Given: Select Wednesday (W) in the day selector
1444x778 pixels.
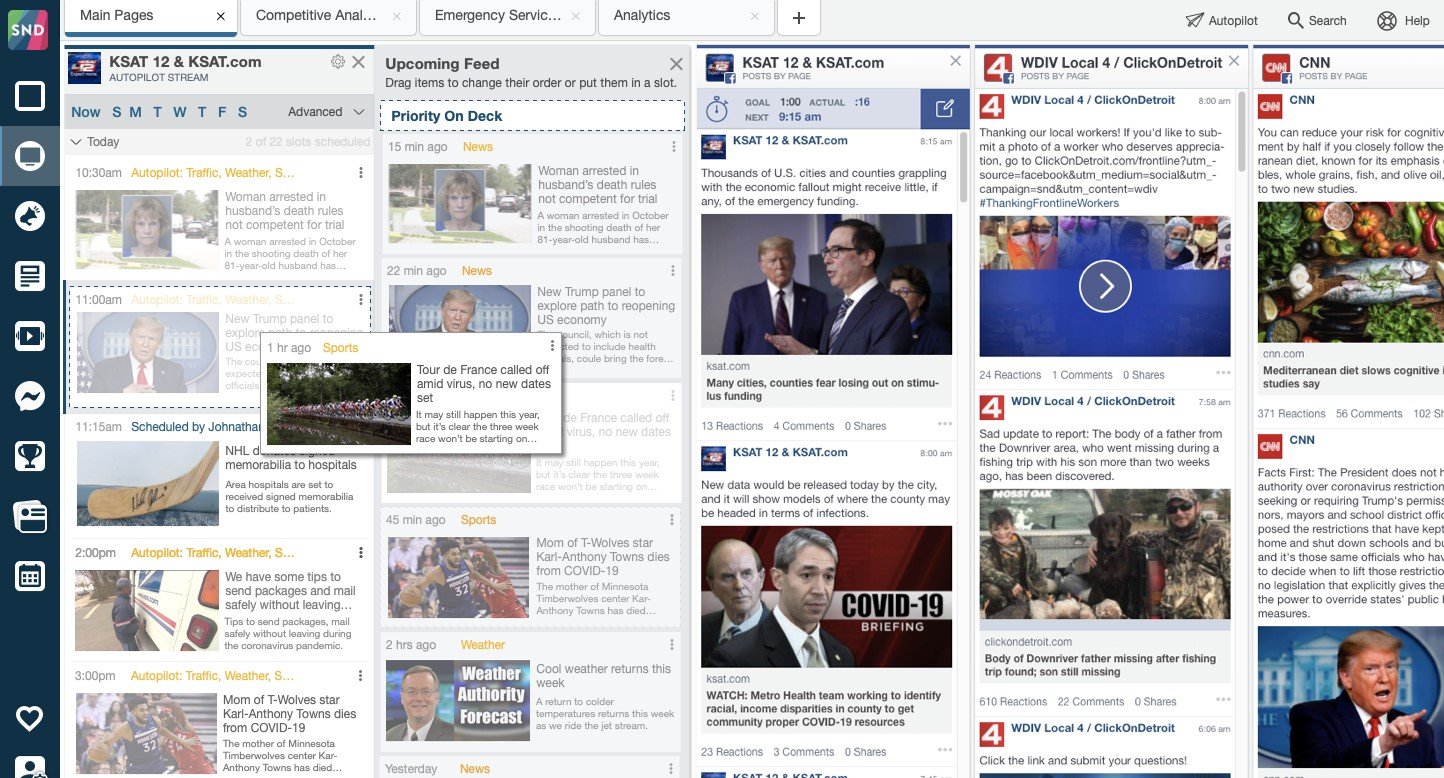Looking at the screenshot, I should tap(180, 112).
